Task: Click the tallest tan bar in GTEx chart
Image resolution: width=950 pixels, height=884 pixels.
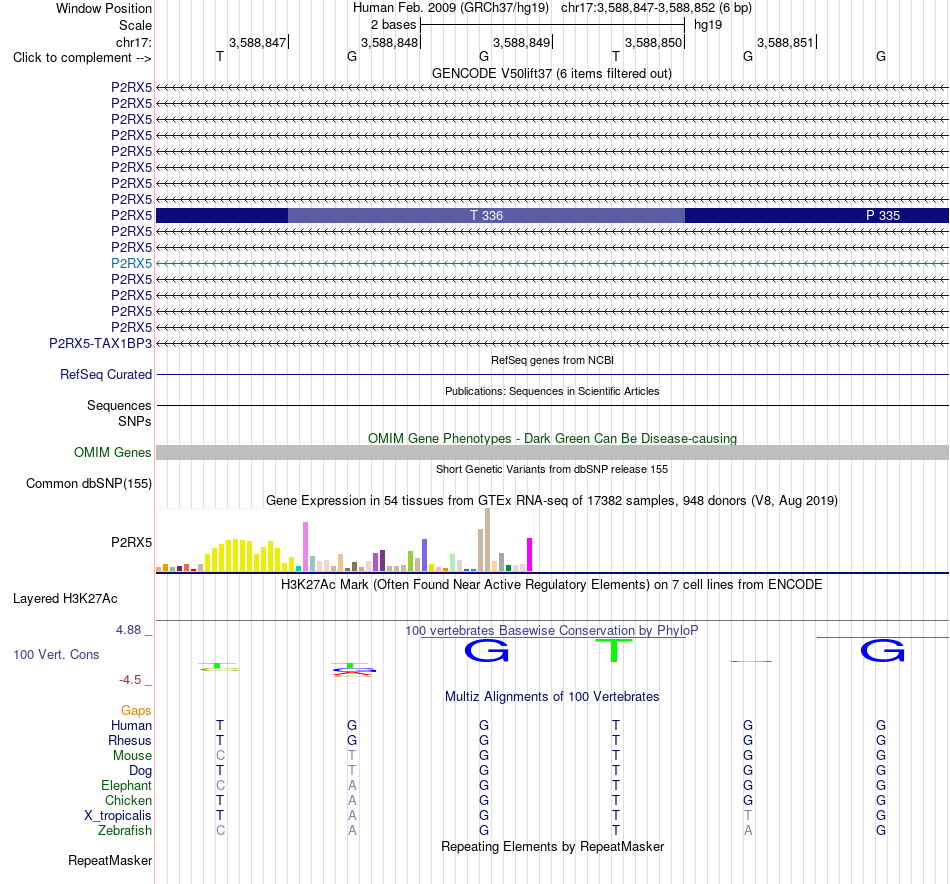Action: (487, 540)
